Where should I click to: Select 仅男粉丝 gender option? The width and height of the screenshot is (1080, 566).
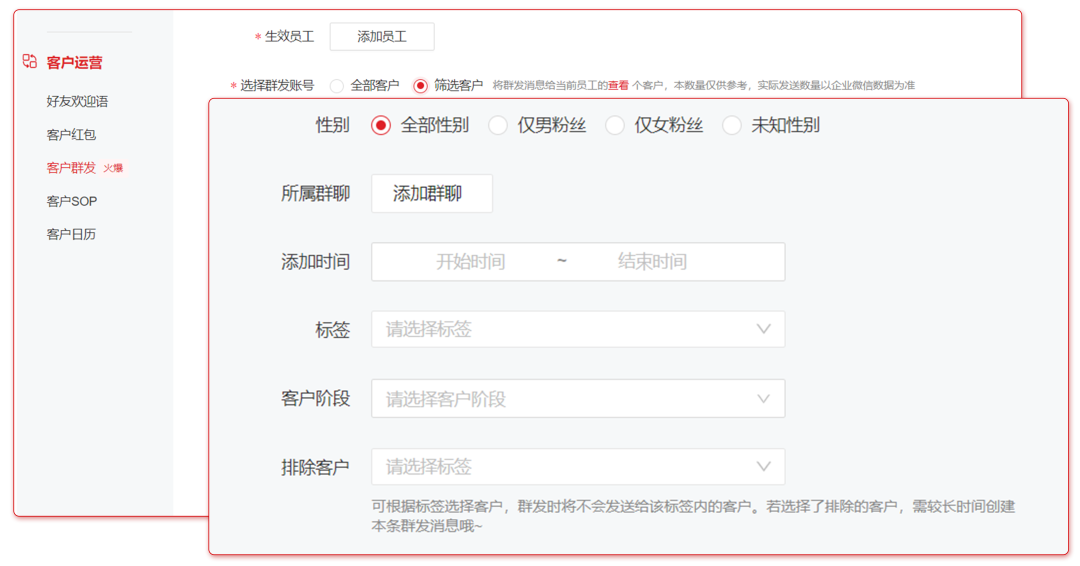tap(497, 126)
